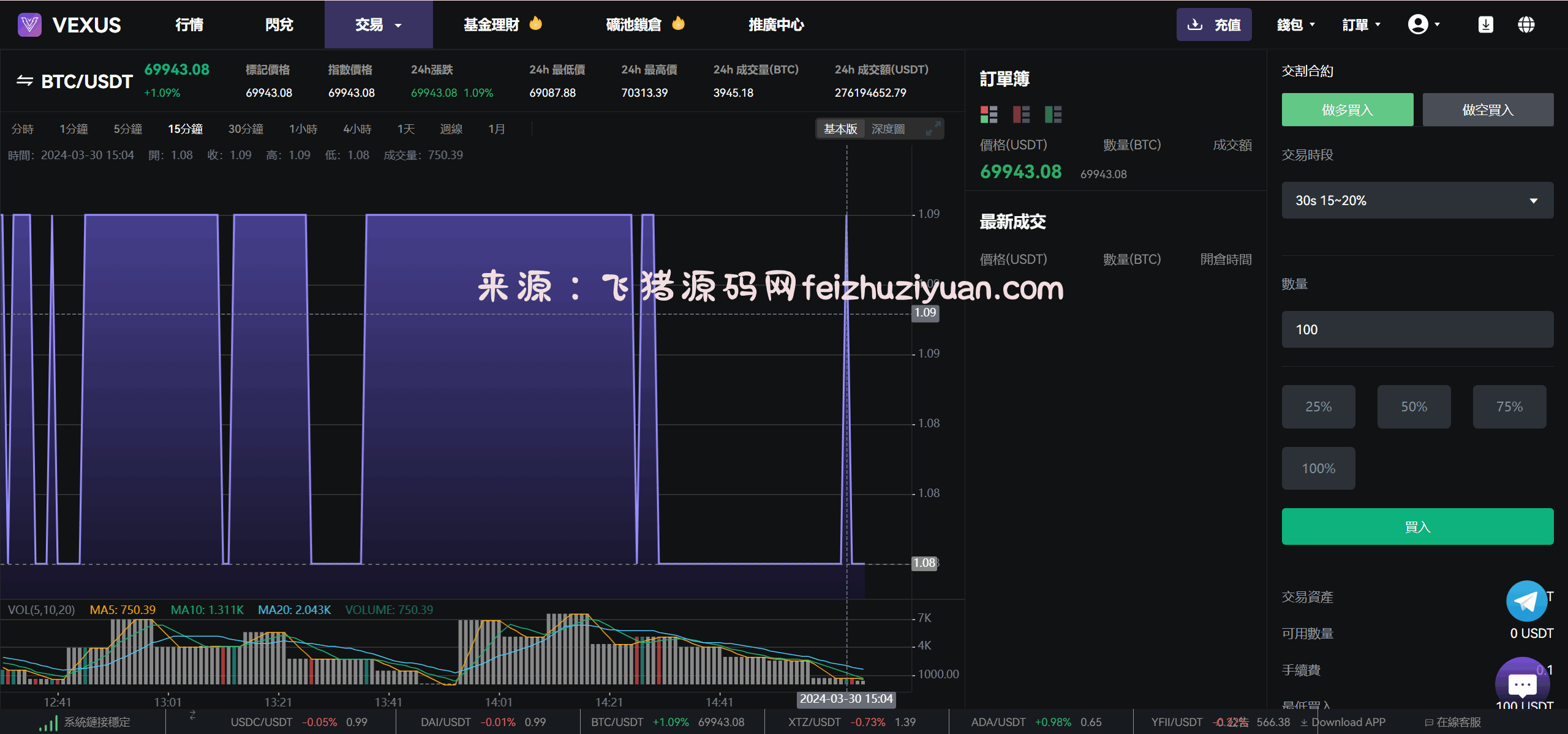The width and height of the screenshot is (1568, 734).
Task: Open the 行情 market tab
Action: point(189,24)
